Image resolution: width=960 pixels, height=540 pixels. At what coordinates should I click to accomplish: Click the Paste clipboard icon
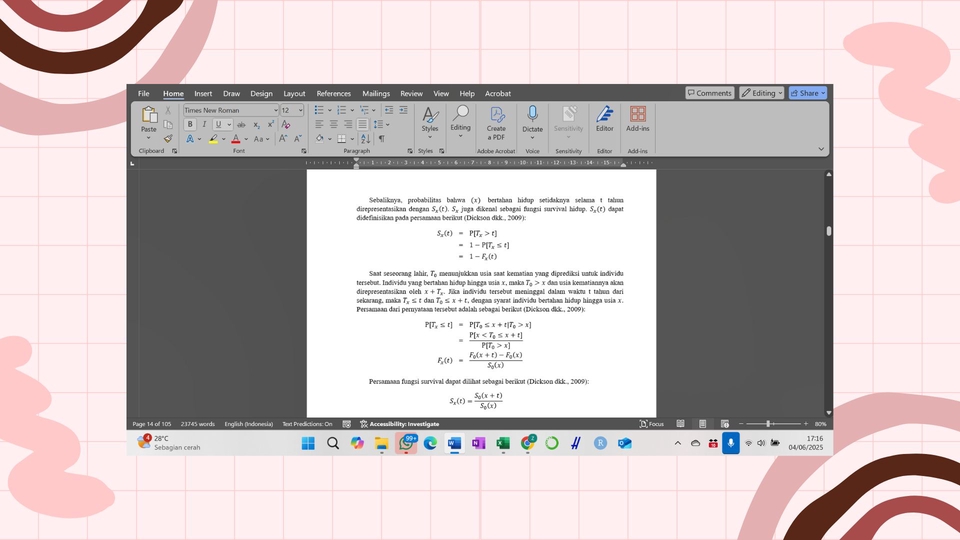pyautogui.click(x=149, y=114)
